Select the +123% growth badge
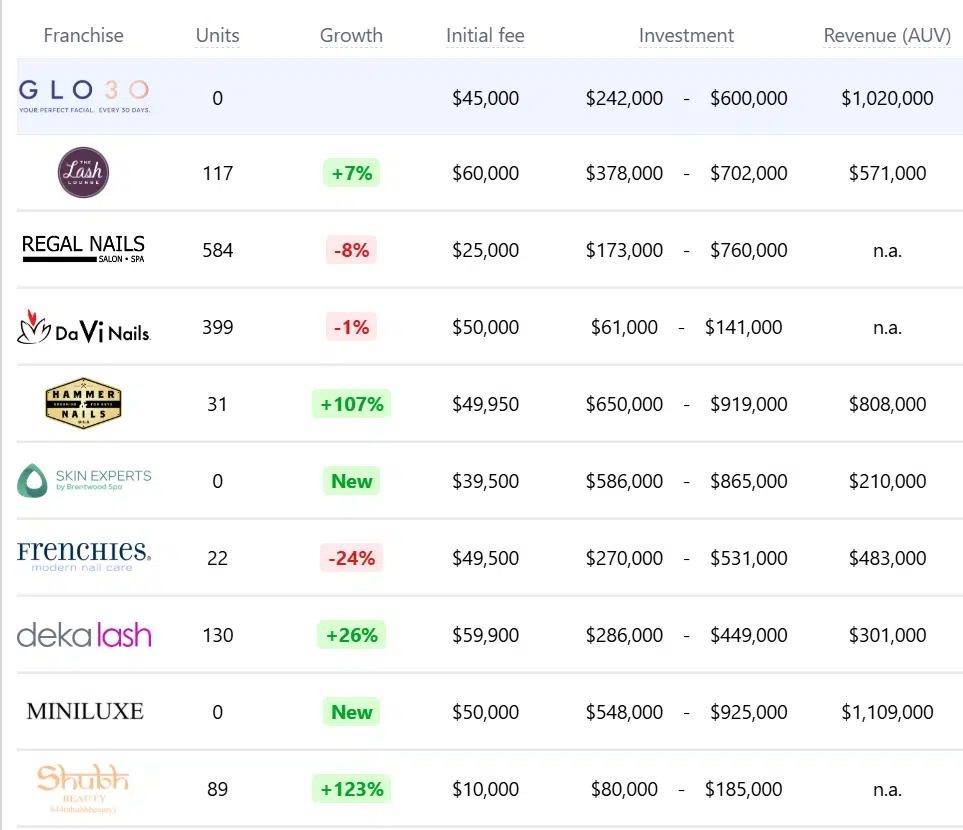 click(x=351, y=789)
